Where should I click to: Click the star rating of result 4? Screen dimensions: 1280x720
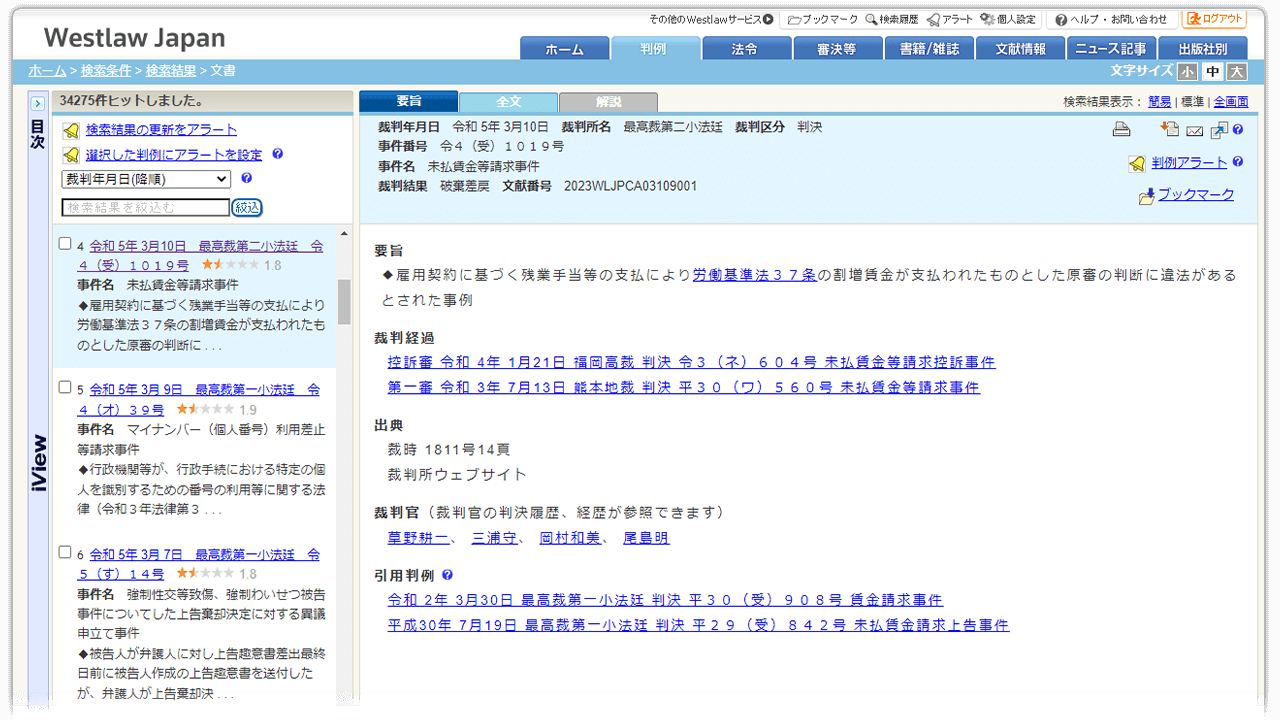(228, 265)
